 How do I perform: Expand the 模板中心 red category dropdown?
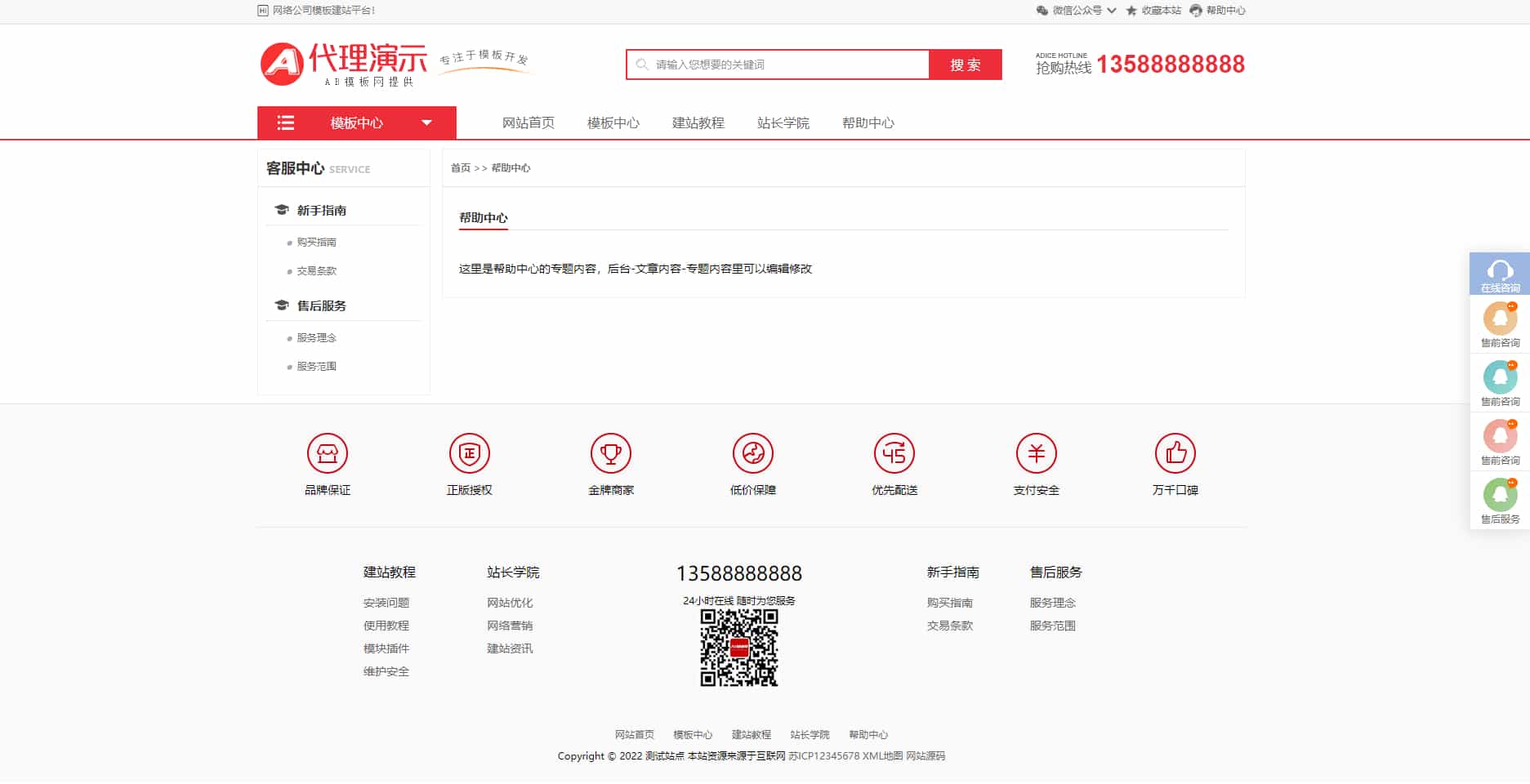point(357,123)
